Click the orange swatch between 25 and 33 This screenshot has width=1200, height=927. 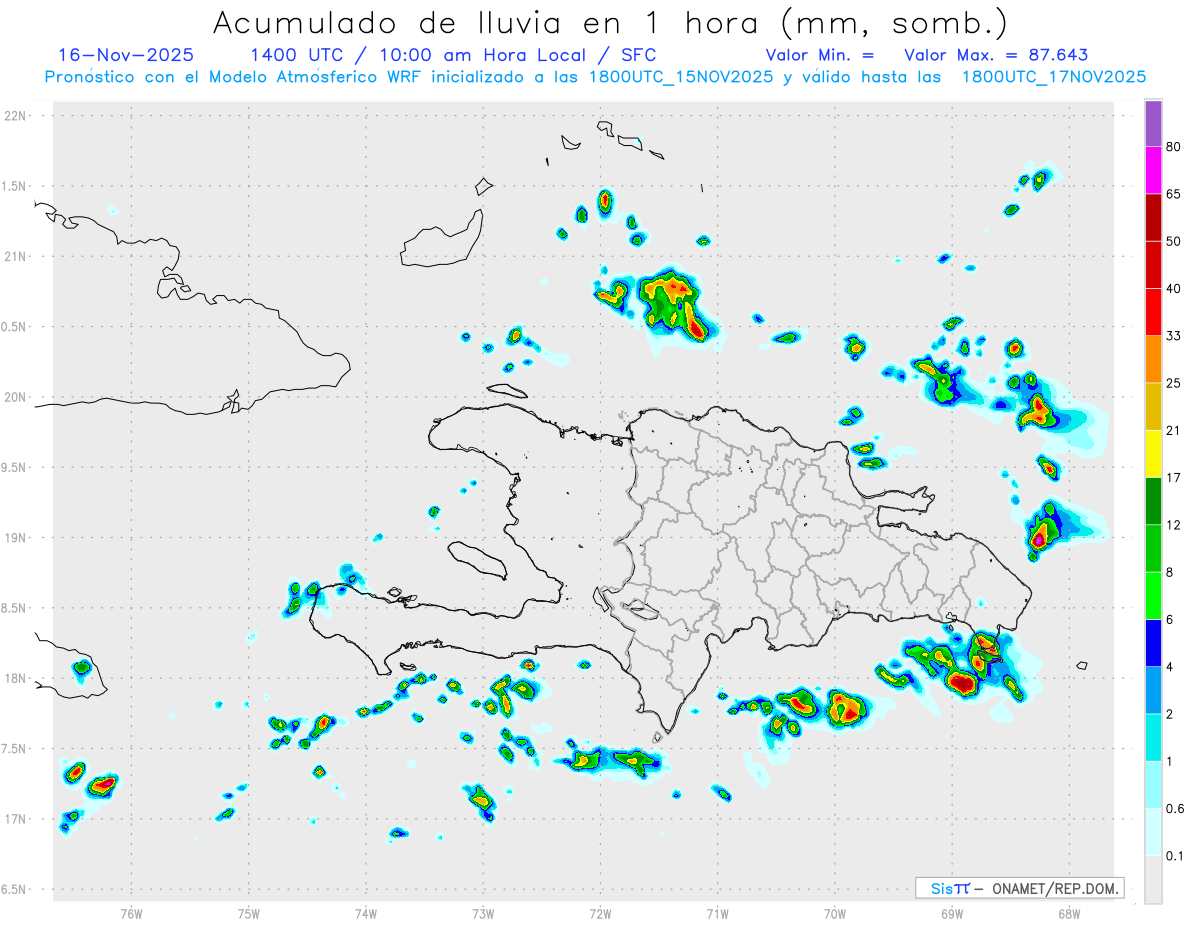click(x=1153, y=359)
